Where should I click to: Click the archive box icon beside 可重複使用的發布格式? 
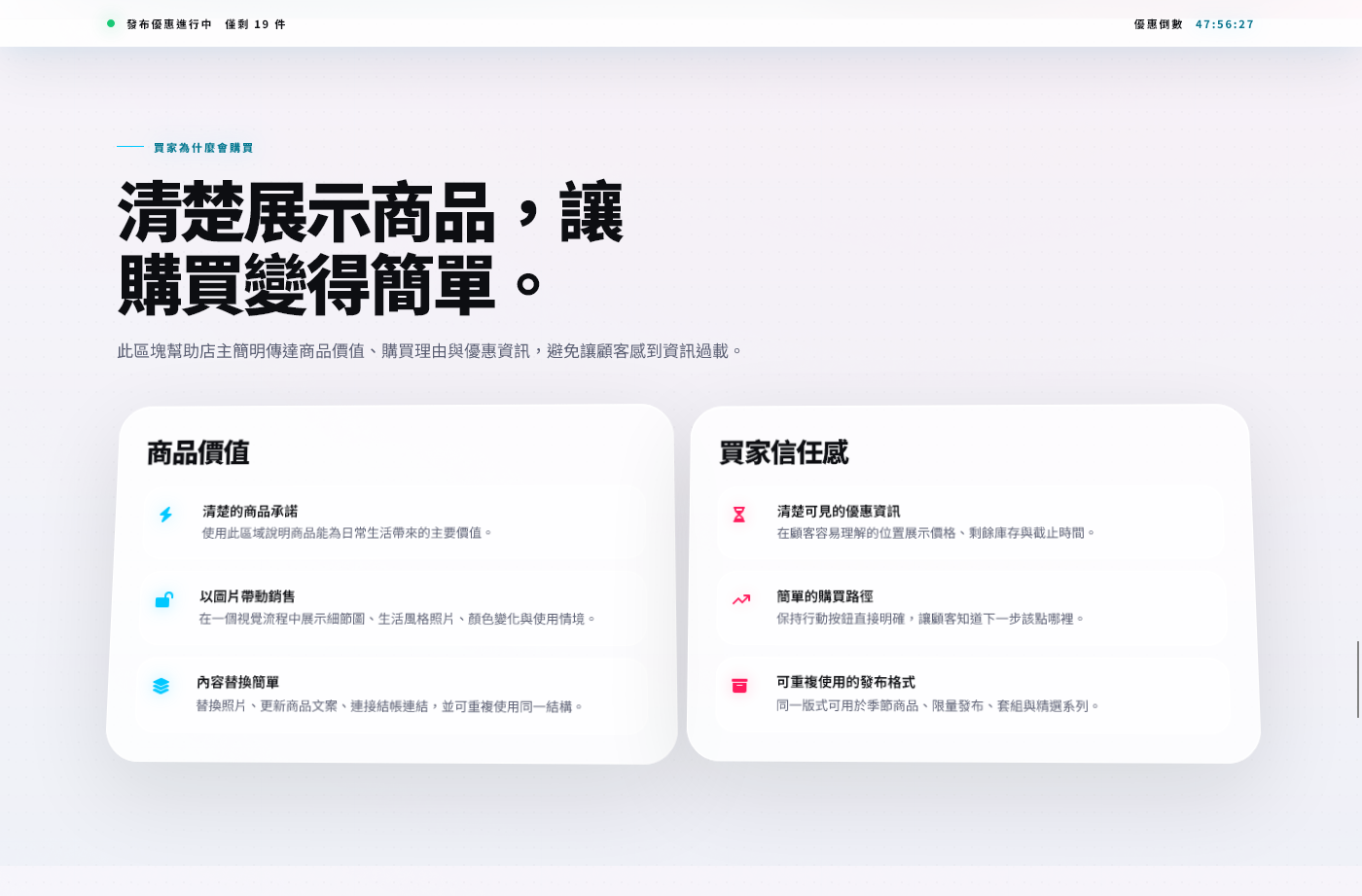(739, 686)
